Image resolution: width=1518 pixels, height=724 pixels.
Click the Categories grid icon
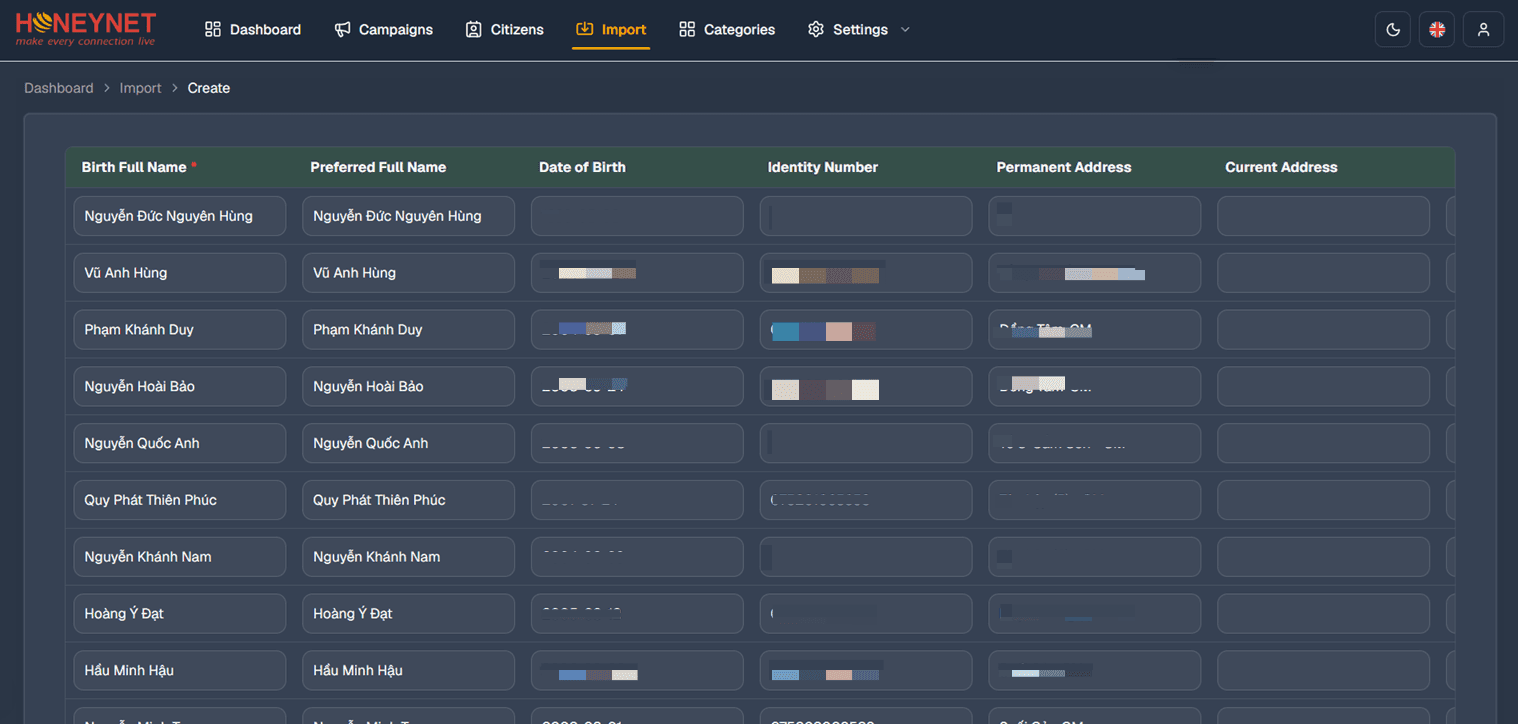pos(686,29)
